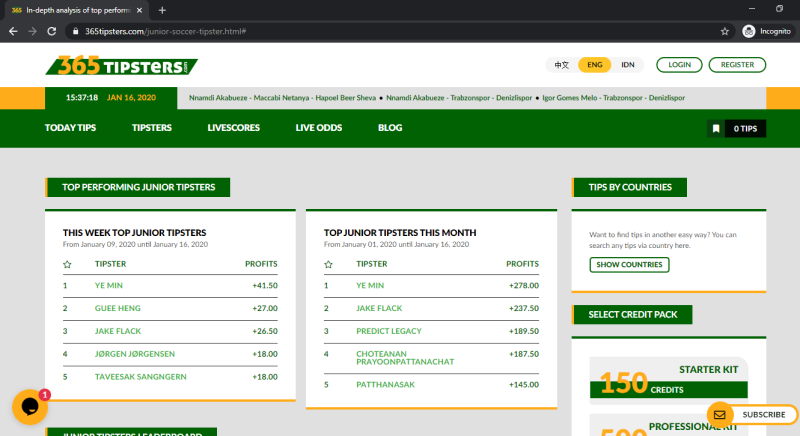Image resolution: width=800 pixels, height=436 pixels.
Task: Click PROFITS header in weekly table
Action: click(x=261, y=264)
